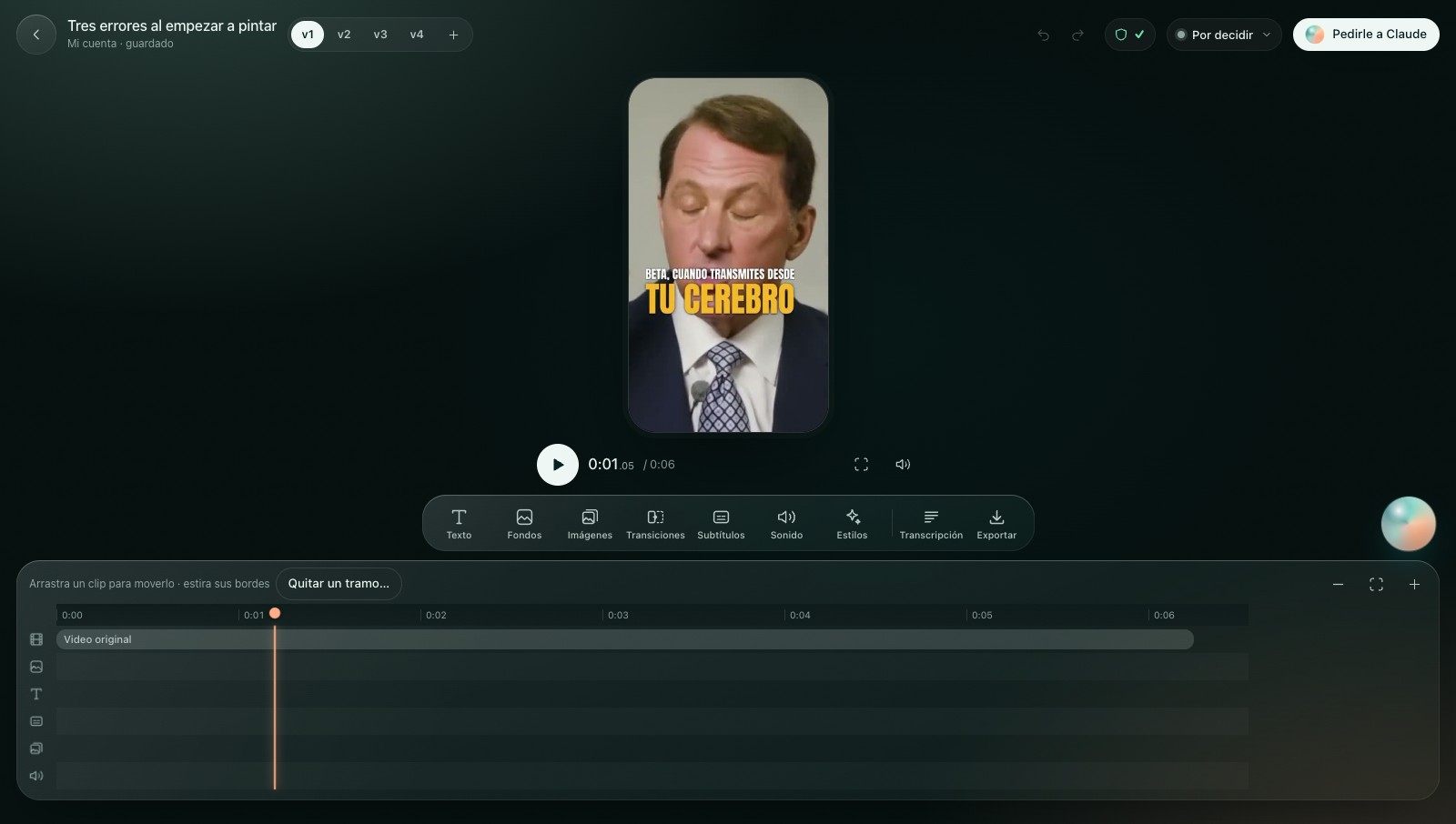Image resolution: width=1456 pixels, height=824 pixels.
Task: Click the Exportar button
Action: (x=996, y=524)
